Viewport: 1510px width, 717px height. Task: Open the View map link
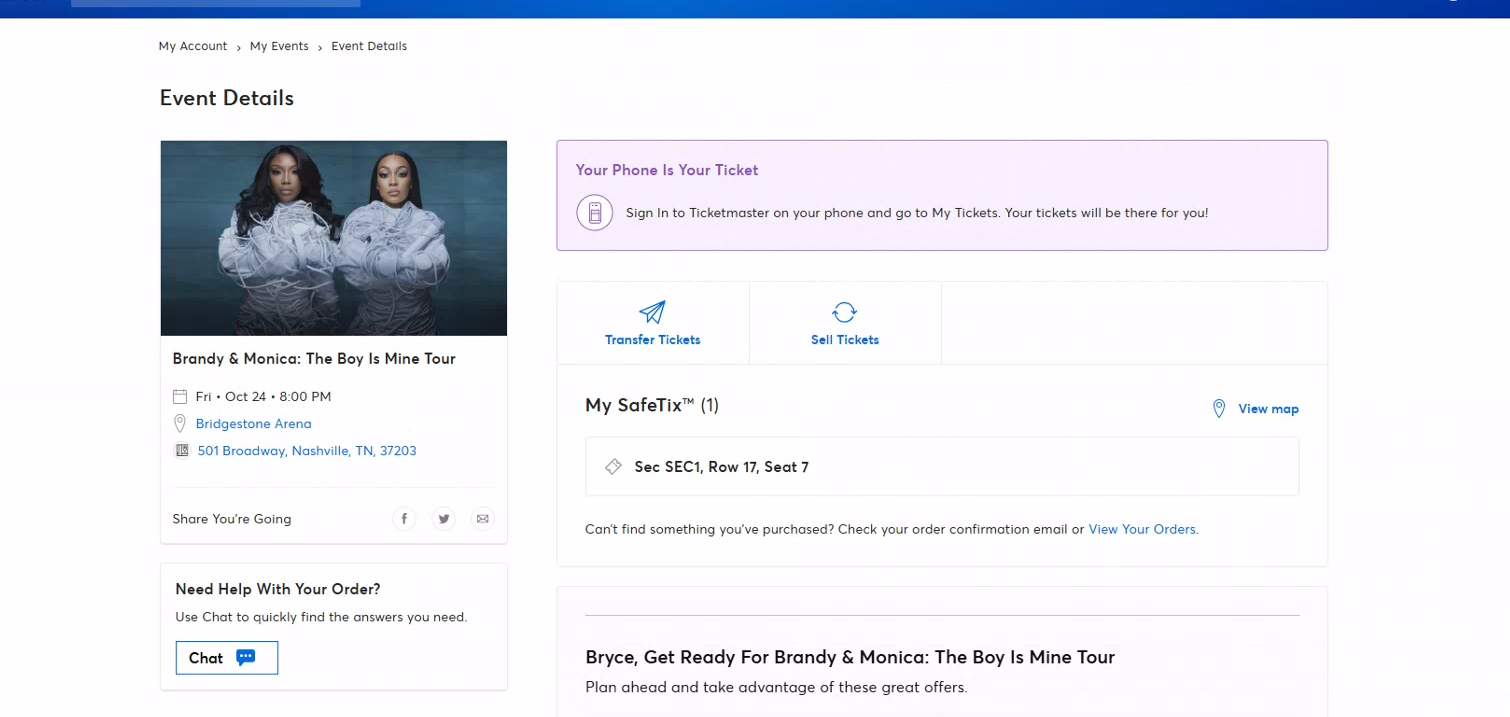(x=1268, y=408)
